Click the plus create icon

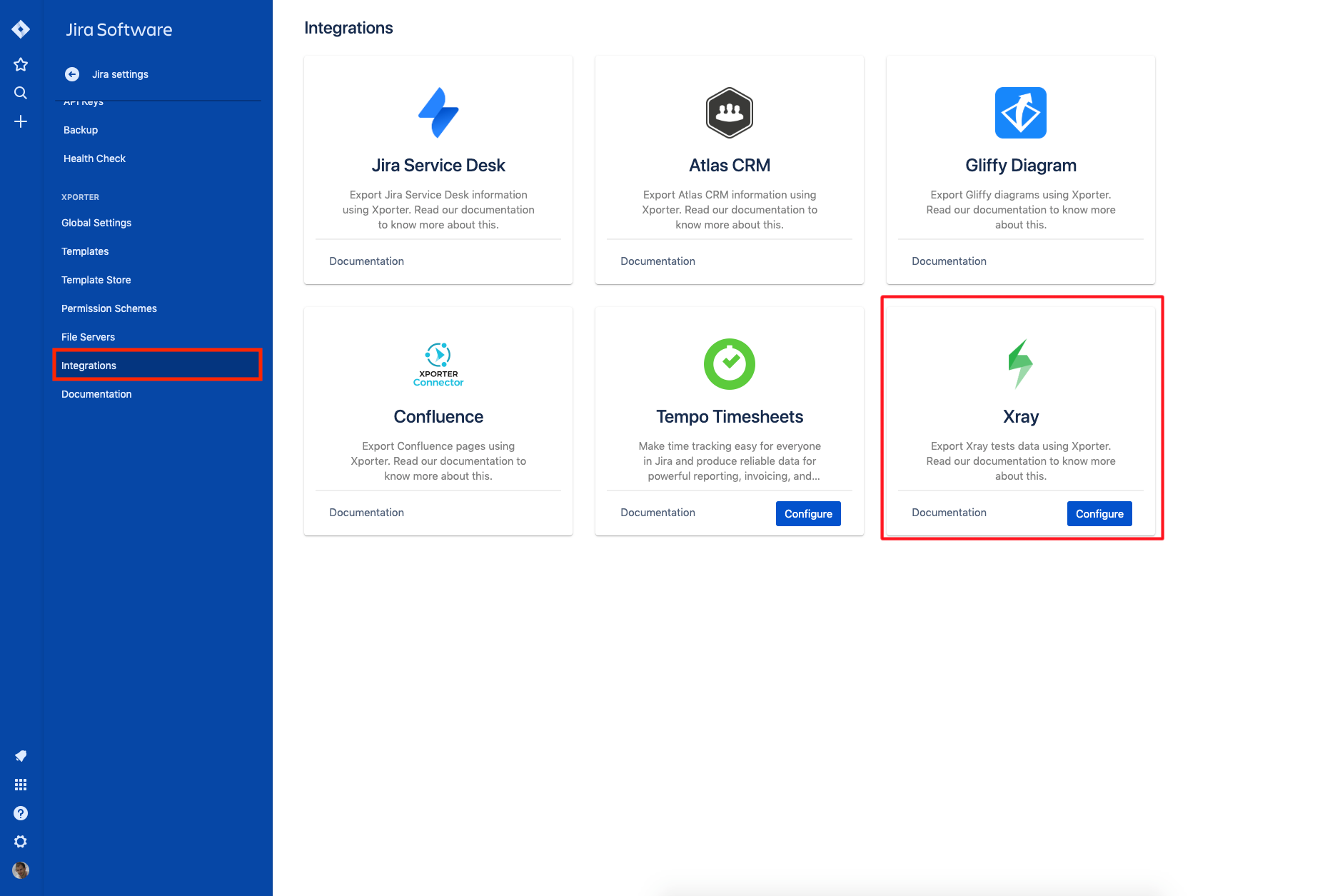[x=21, y=121]
